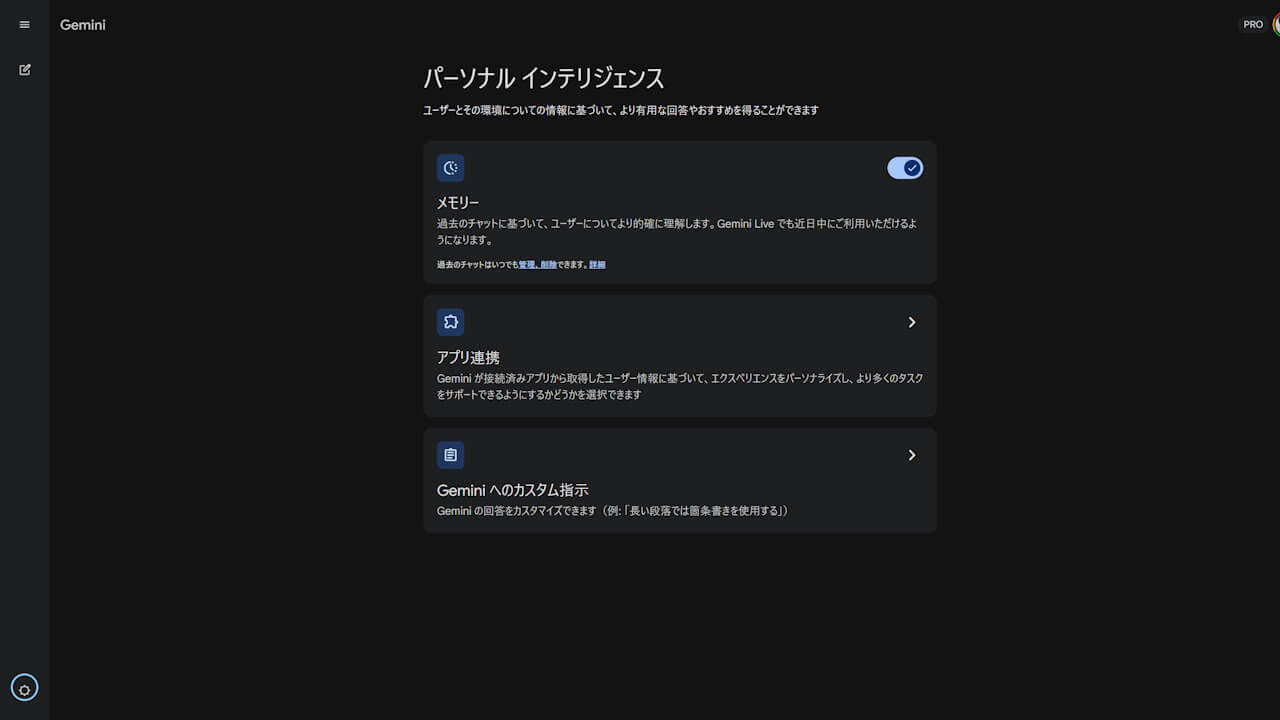This screenshot has height=720, width=1280.
Task: Click the Google account profile avatar
Action: [x=1276, y=25]
